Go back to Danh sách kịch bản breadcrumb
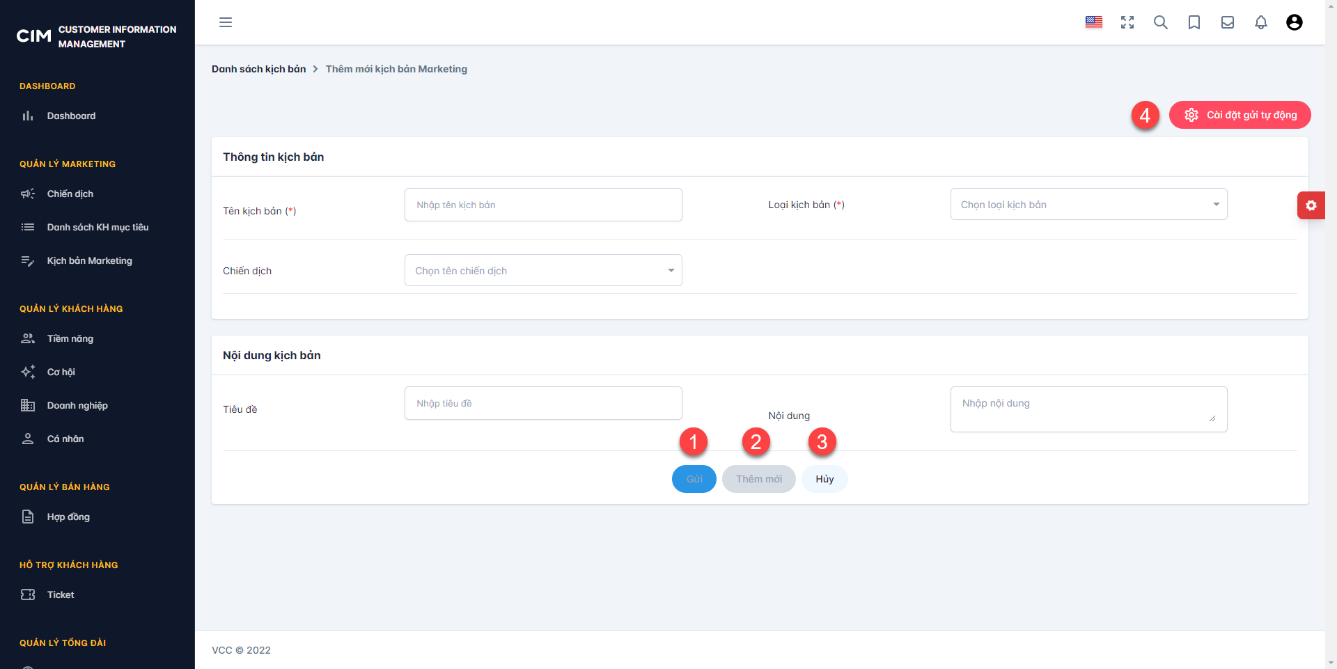Image resolution: width=1337 pixels, height=669 pixels. tap(259, 69)
